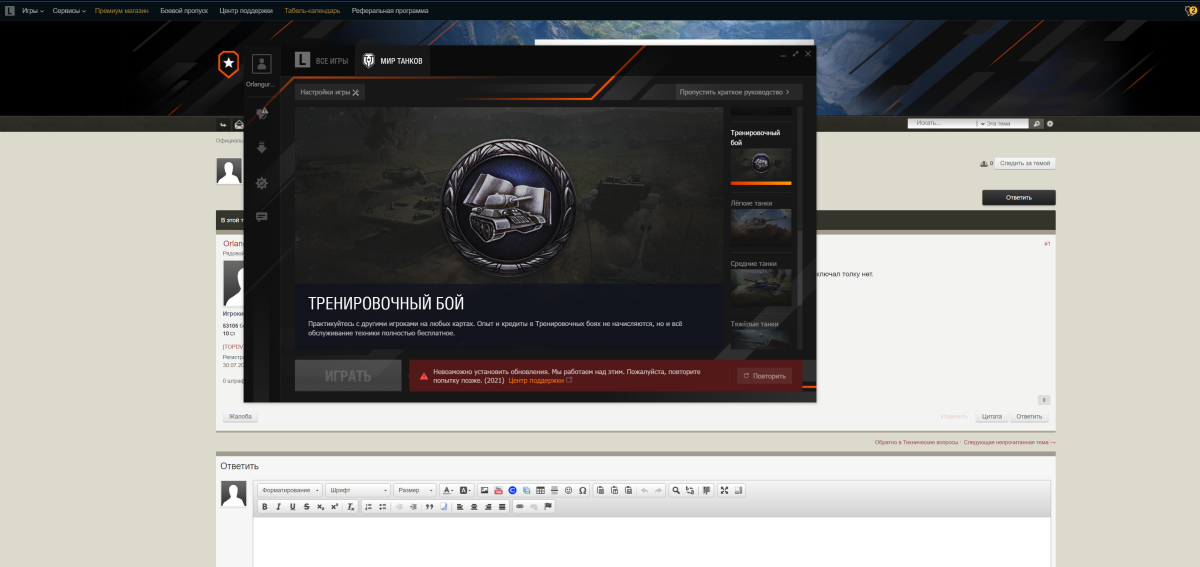
Task: Click the orange Тренировочный бой progress bar
Action: 761,183
